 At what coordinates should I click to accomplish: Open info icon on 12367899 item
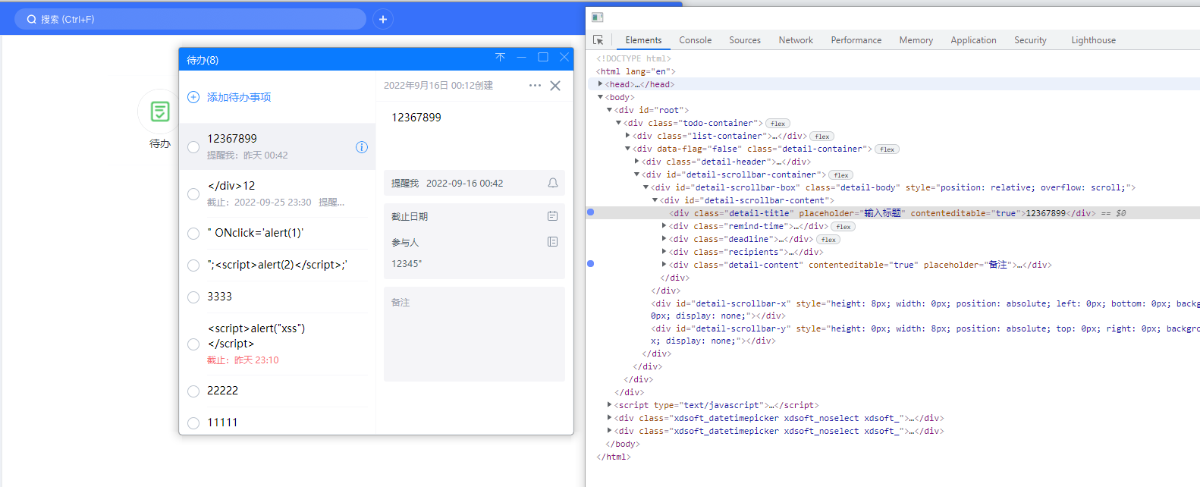(362, 147)
